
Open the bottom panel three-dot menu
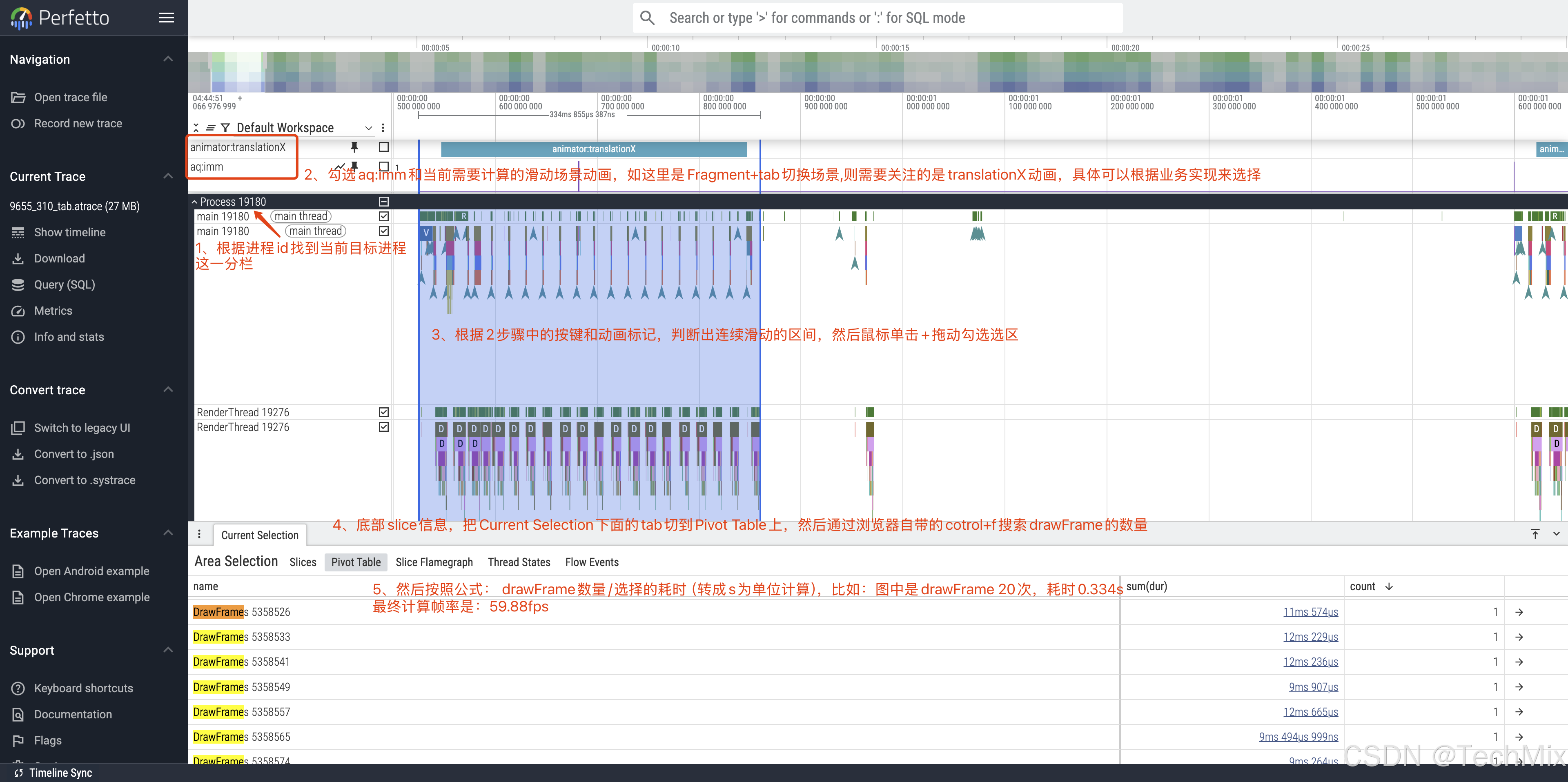pos(199,534)
